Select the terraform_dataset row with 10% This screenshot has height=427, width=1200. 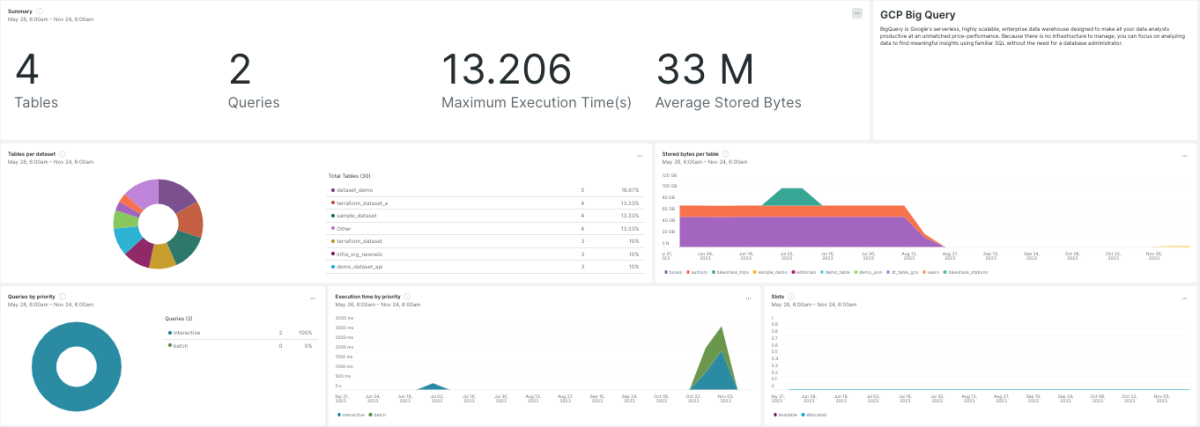(x=486, y=241)
